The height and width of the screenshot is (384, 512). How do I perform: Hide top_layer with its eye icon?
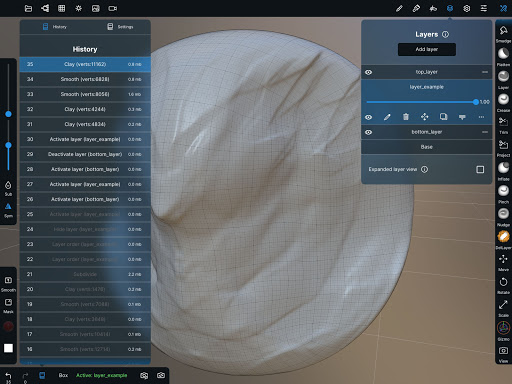coord(368,72)
